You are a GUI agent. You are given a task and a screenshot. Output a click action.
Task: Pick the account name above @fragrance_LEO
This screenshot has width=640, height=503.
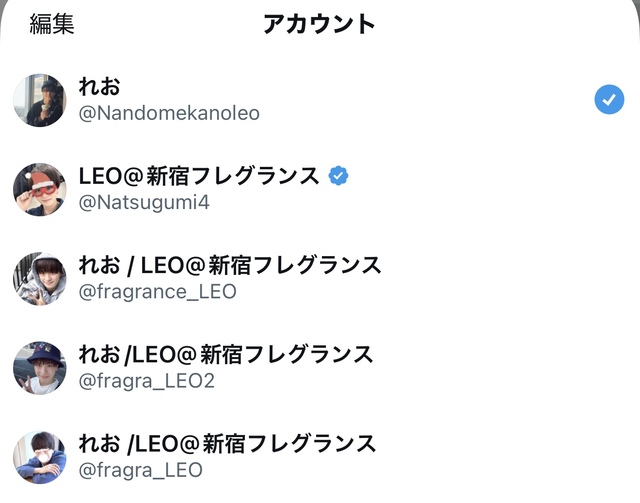(229, 266)
